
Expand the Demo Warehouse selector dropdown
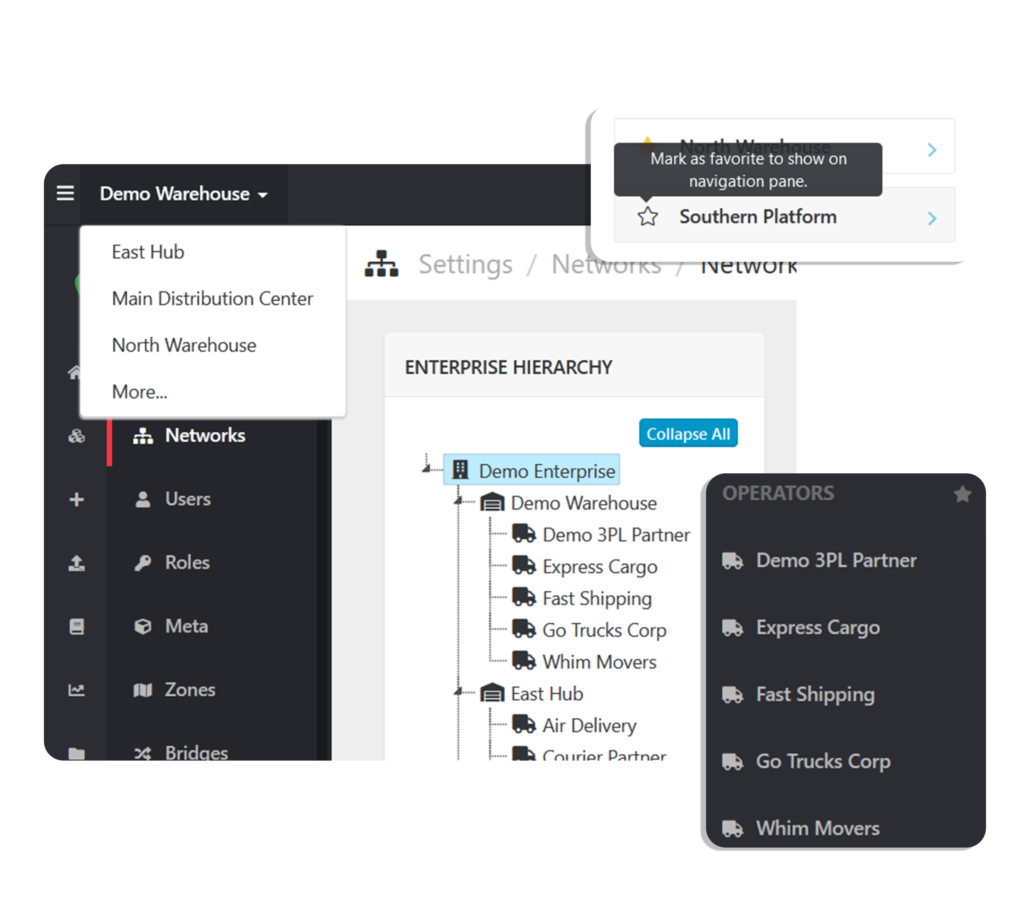point(184,194)
